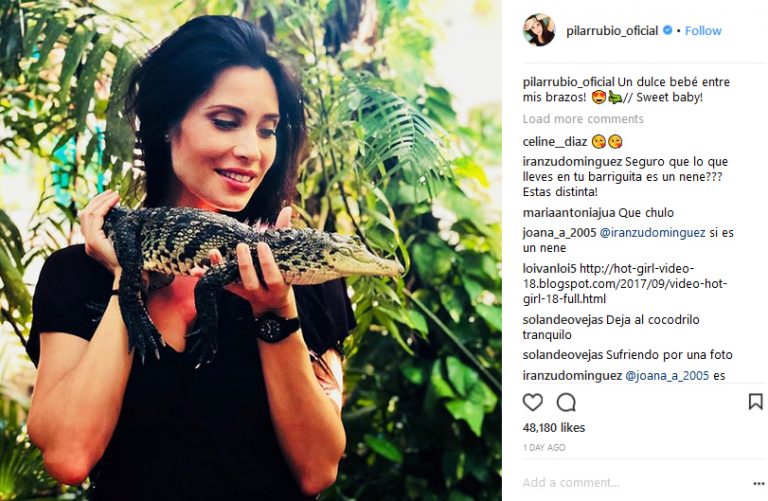The width and height of the screenshot is (768, 501).
Task: Follow pilarrubio_oficial
Action: [x=703, y=30]
